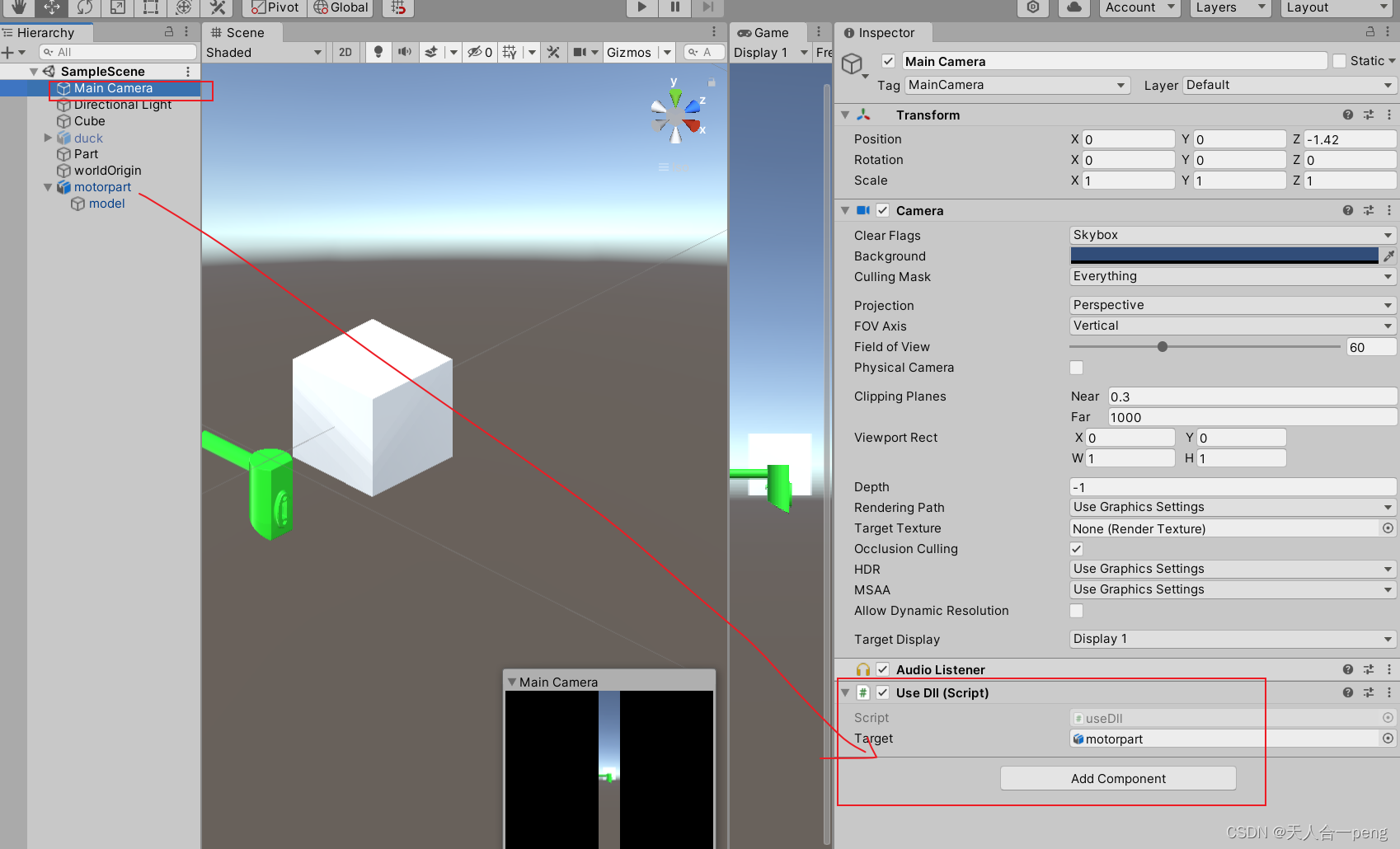Switch to the Game tab

[766, 32]
